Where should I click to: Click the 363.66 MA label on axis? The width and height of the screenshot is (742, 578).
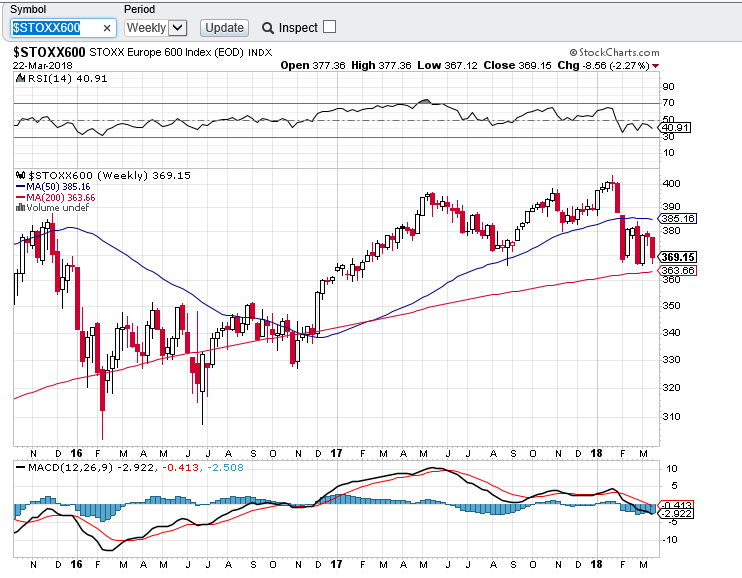(678, 270)
